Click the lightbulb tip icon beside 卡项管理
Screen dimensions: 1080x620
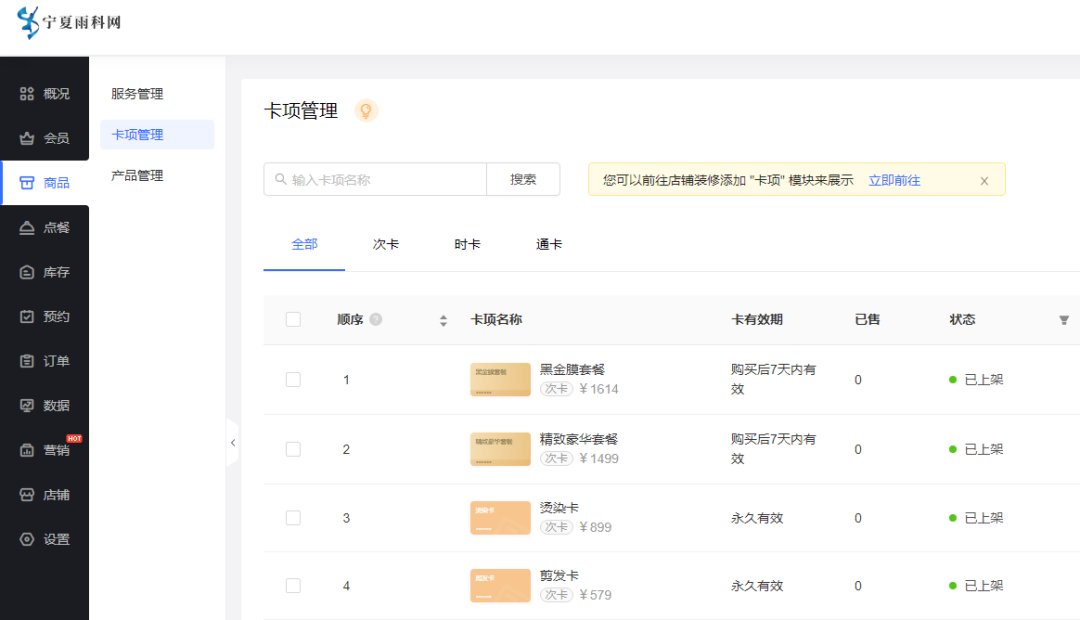point(366,110)
